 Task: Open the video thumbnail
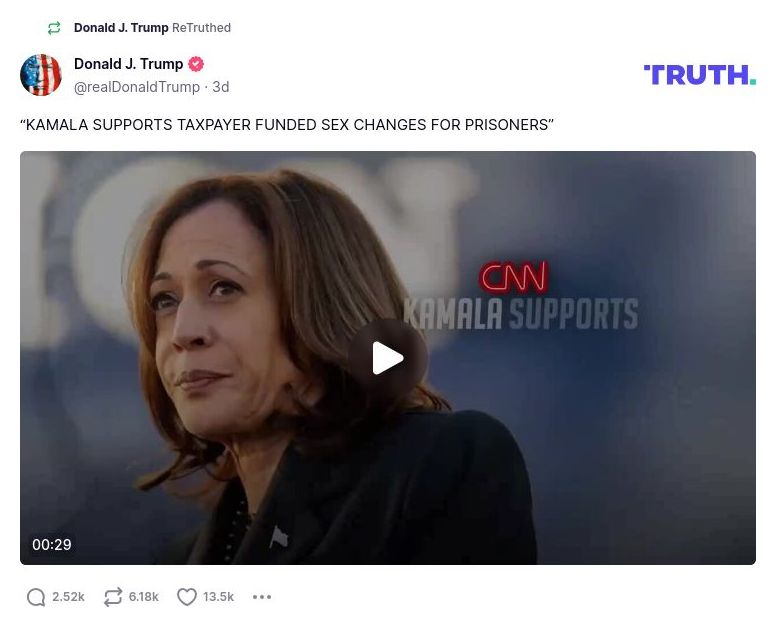(388, 358)
